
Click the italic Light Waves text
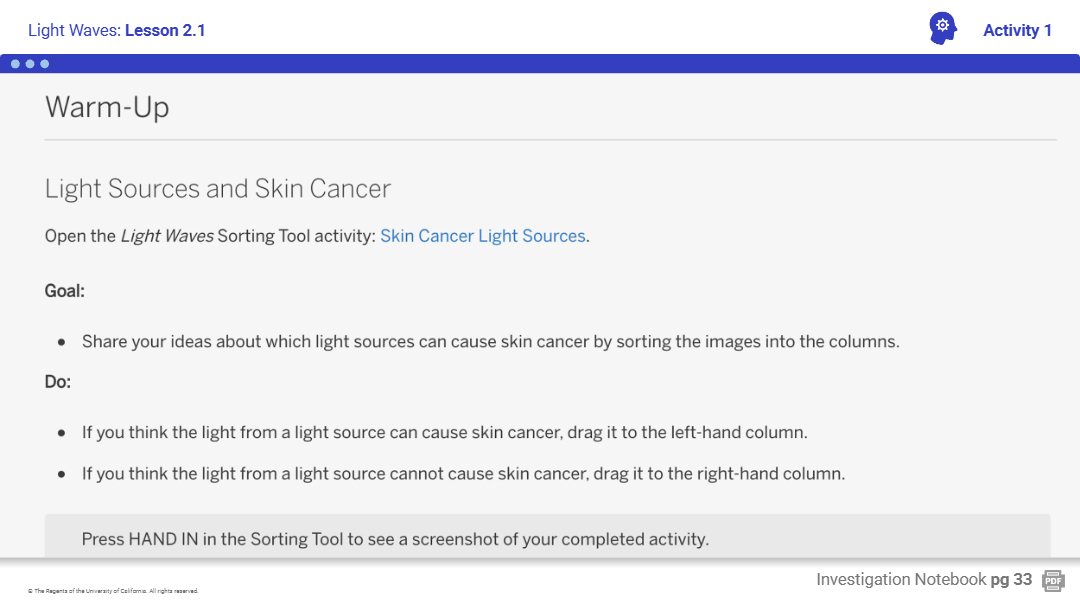point(166,236)
